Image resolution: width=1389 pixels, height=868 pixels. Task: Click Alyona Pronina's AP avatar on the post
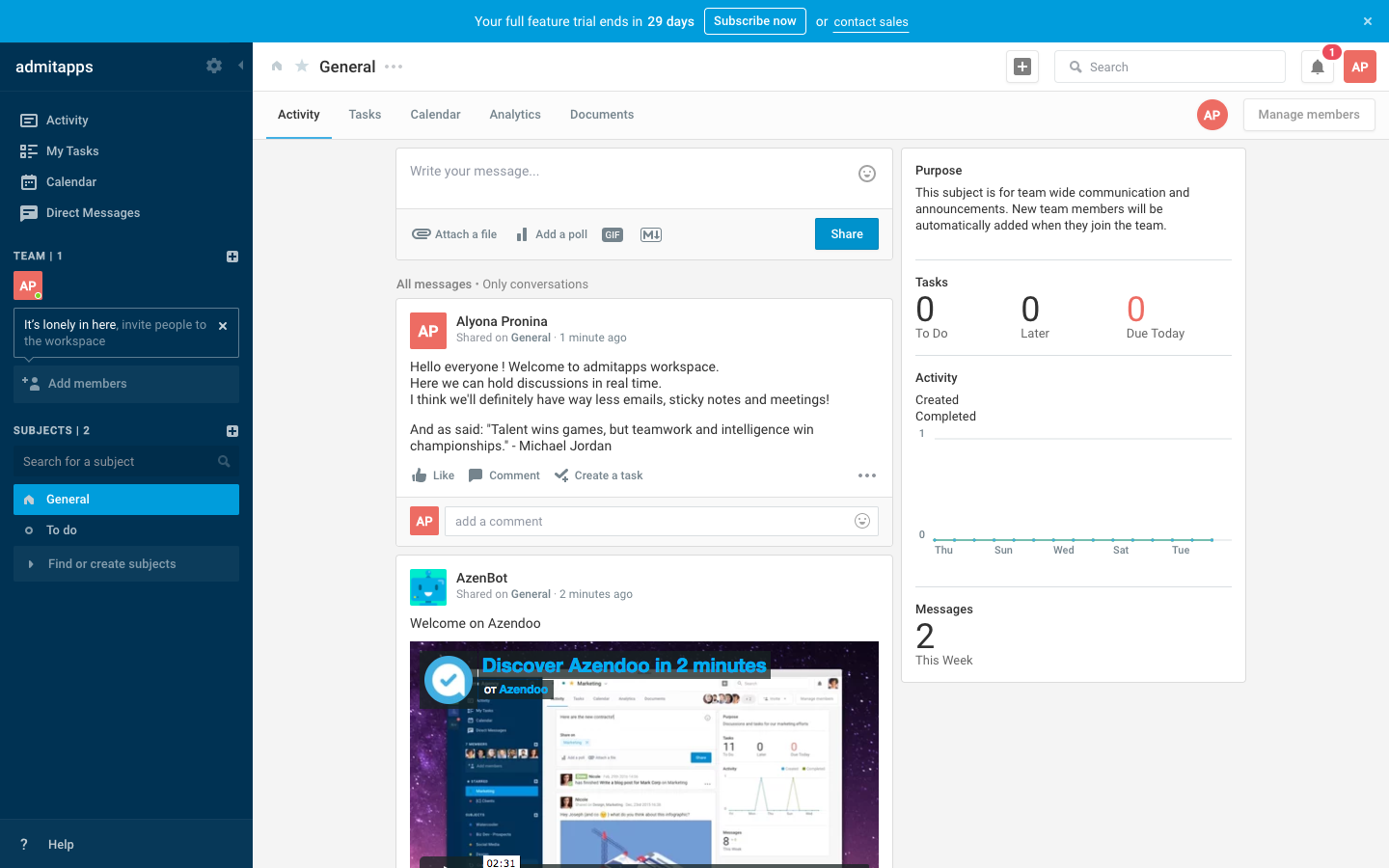point(428,331)
